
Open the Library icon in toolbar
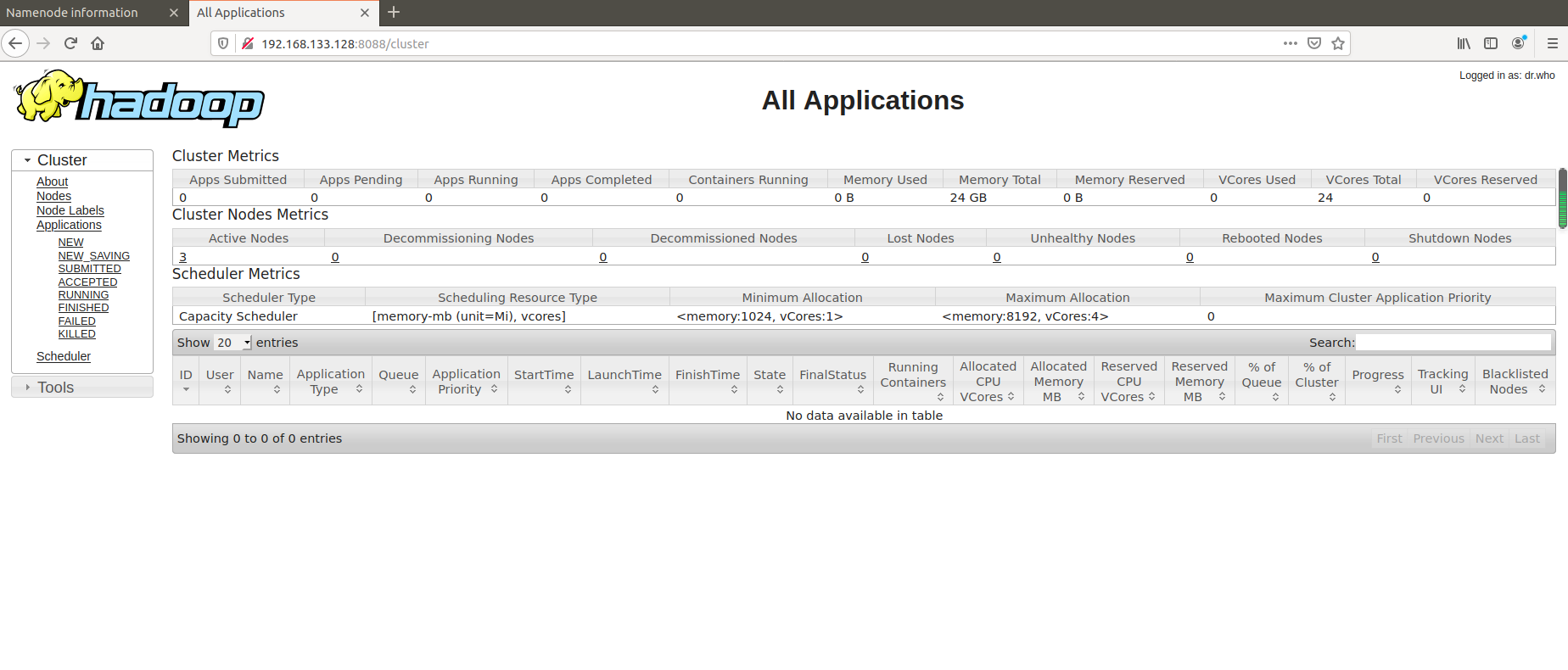(1464, 43)
